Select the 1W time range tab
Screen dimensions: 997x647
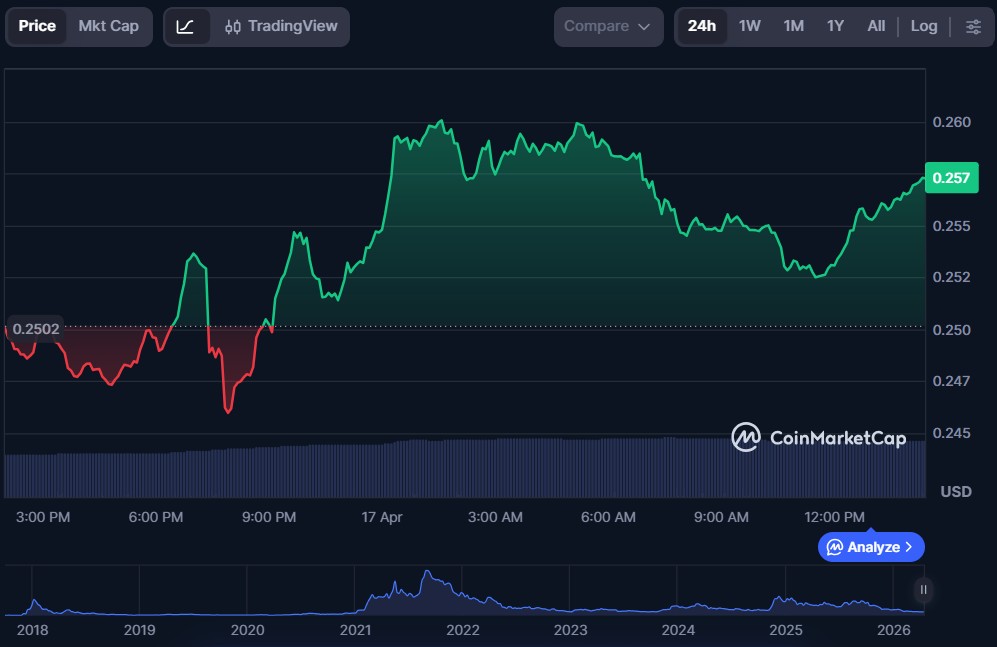[750, 26]
